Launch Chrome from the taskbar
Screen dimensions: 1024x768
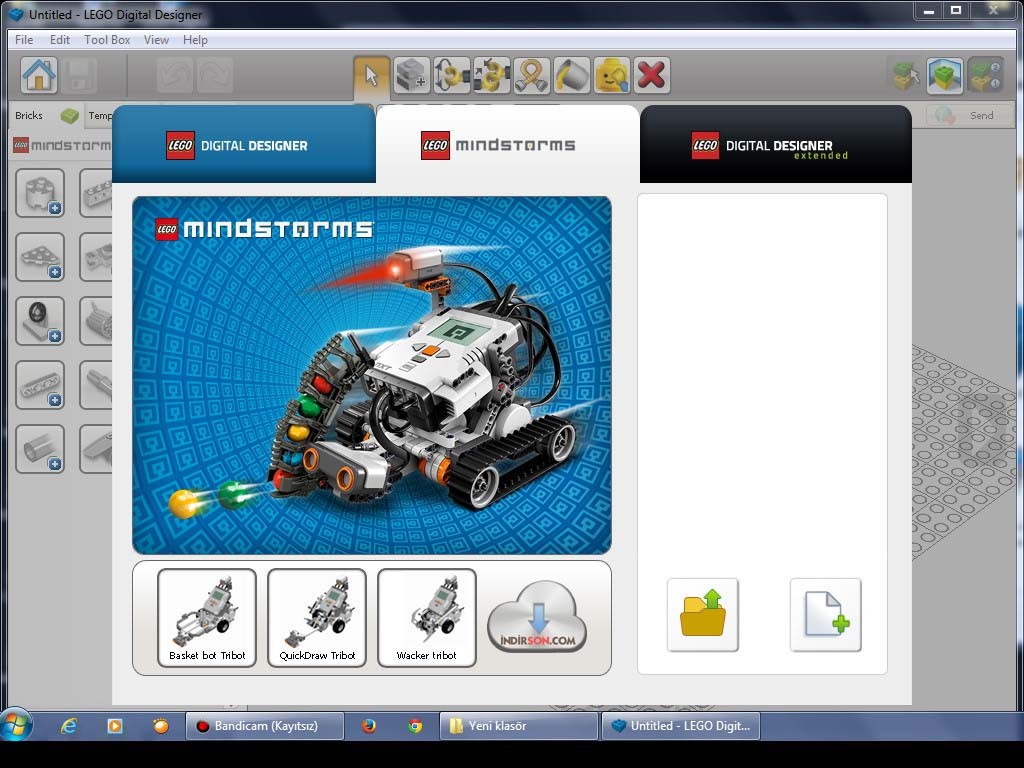click(x=415, y=726)
